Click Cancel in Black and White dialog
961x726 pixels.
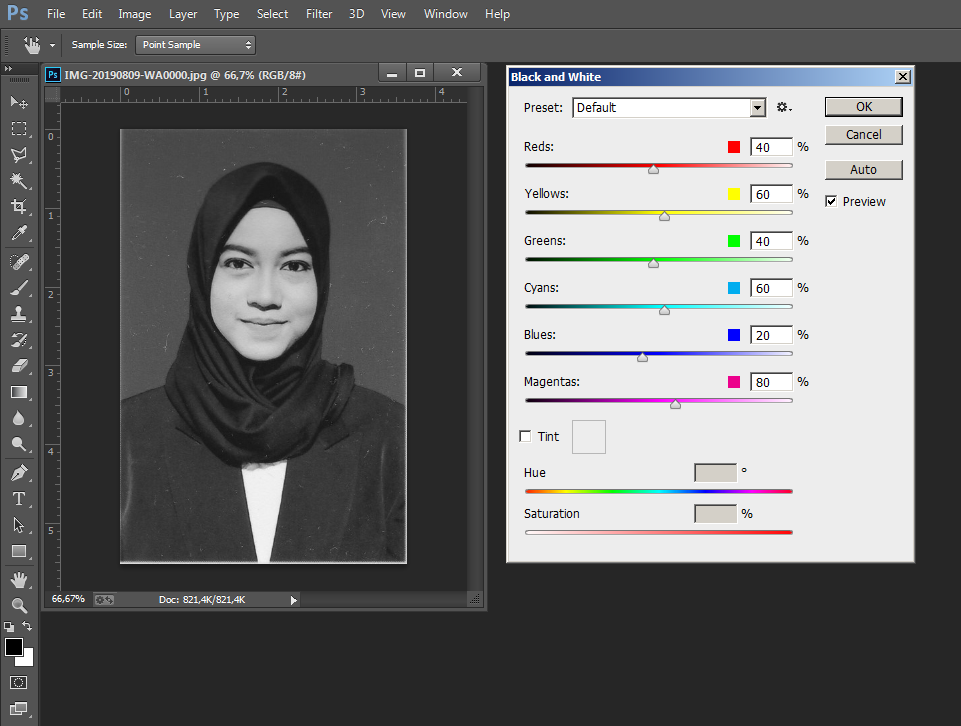864,135
